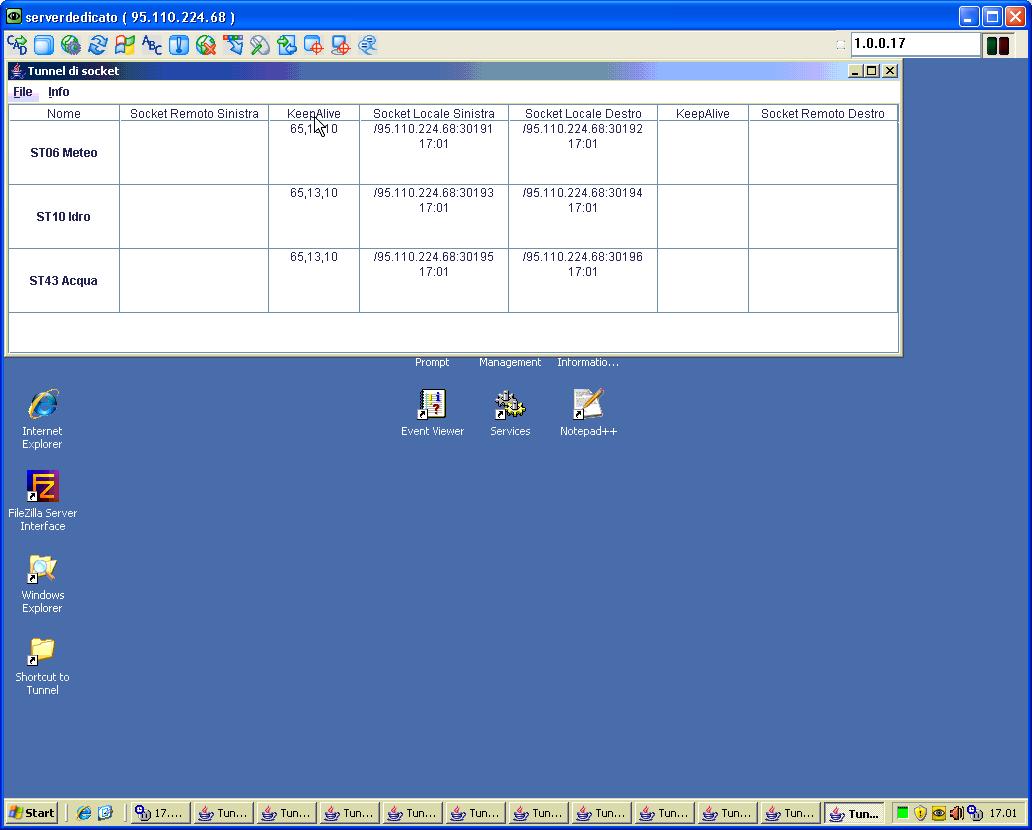Click the Event Viewer desktop icon
Viewport: 1032px width, 830px height.
click(x=432, y=412)
